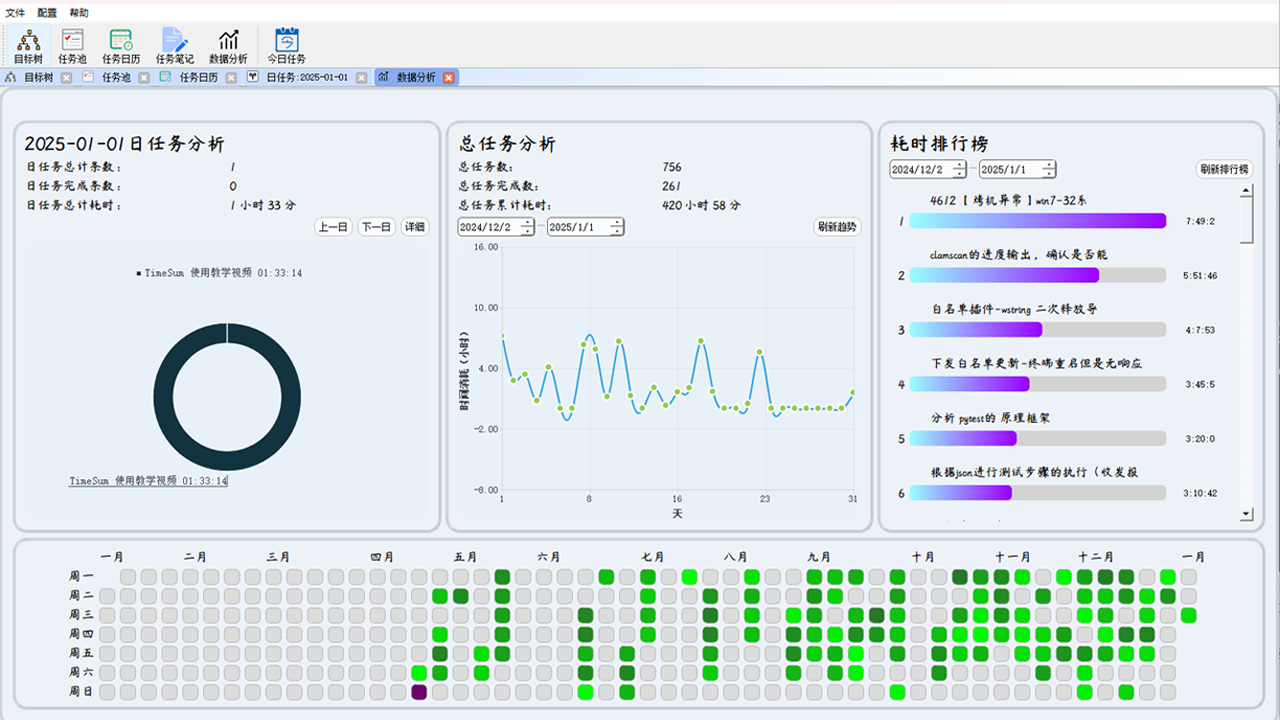Switch to the 日任务:2025-01-01 tab
The width and height of the screenshot is (1280, 720).
pyautogui.click(x=307, y=78)
